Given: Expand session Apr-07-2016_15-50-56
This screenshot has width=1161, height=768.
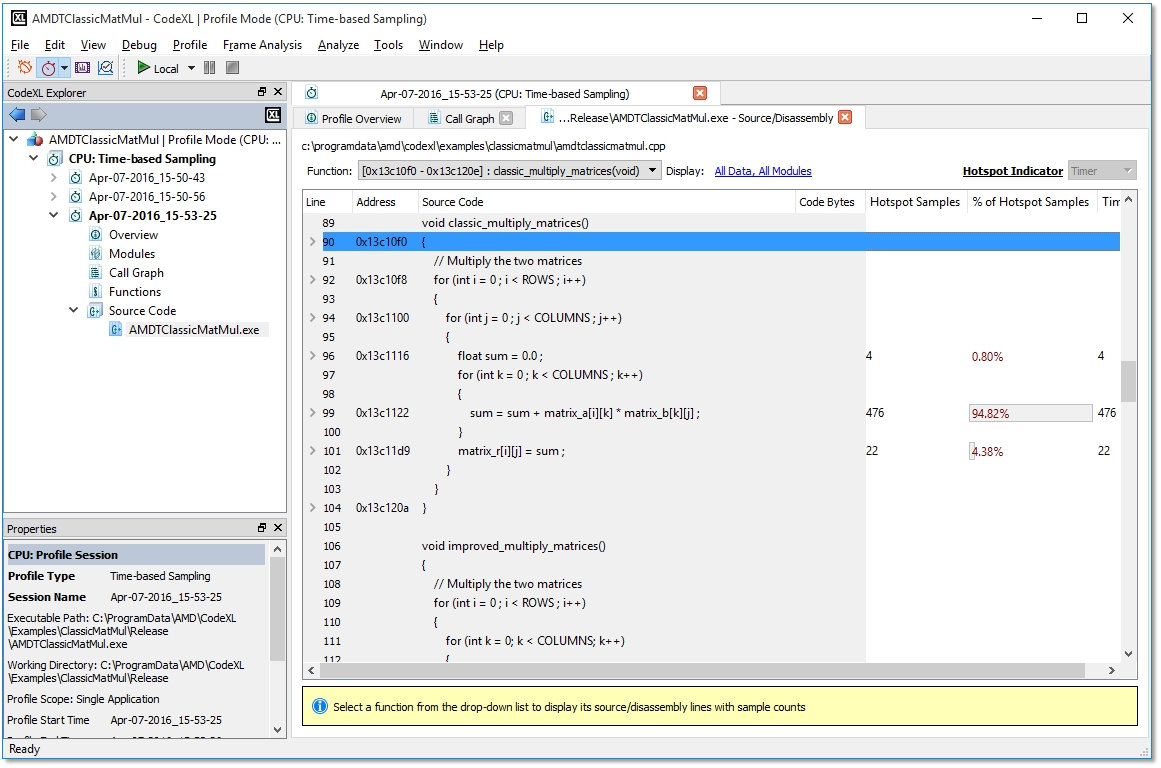Looking at the screenshot, I should (x=53, y=196).
